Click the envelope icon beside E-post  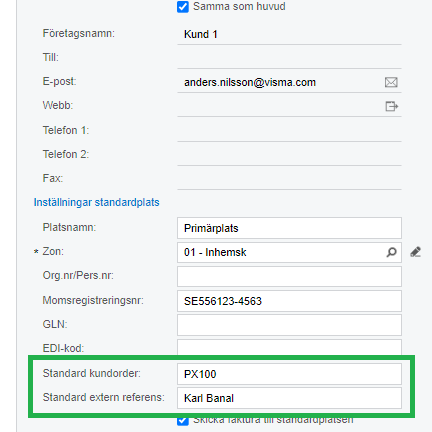(391, 82)
